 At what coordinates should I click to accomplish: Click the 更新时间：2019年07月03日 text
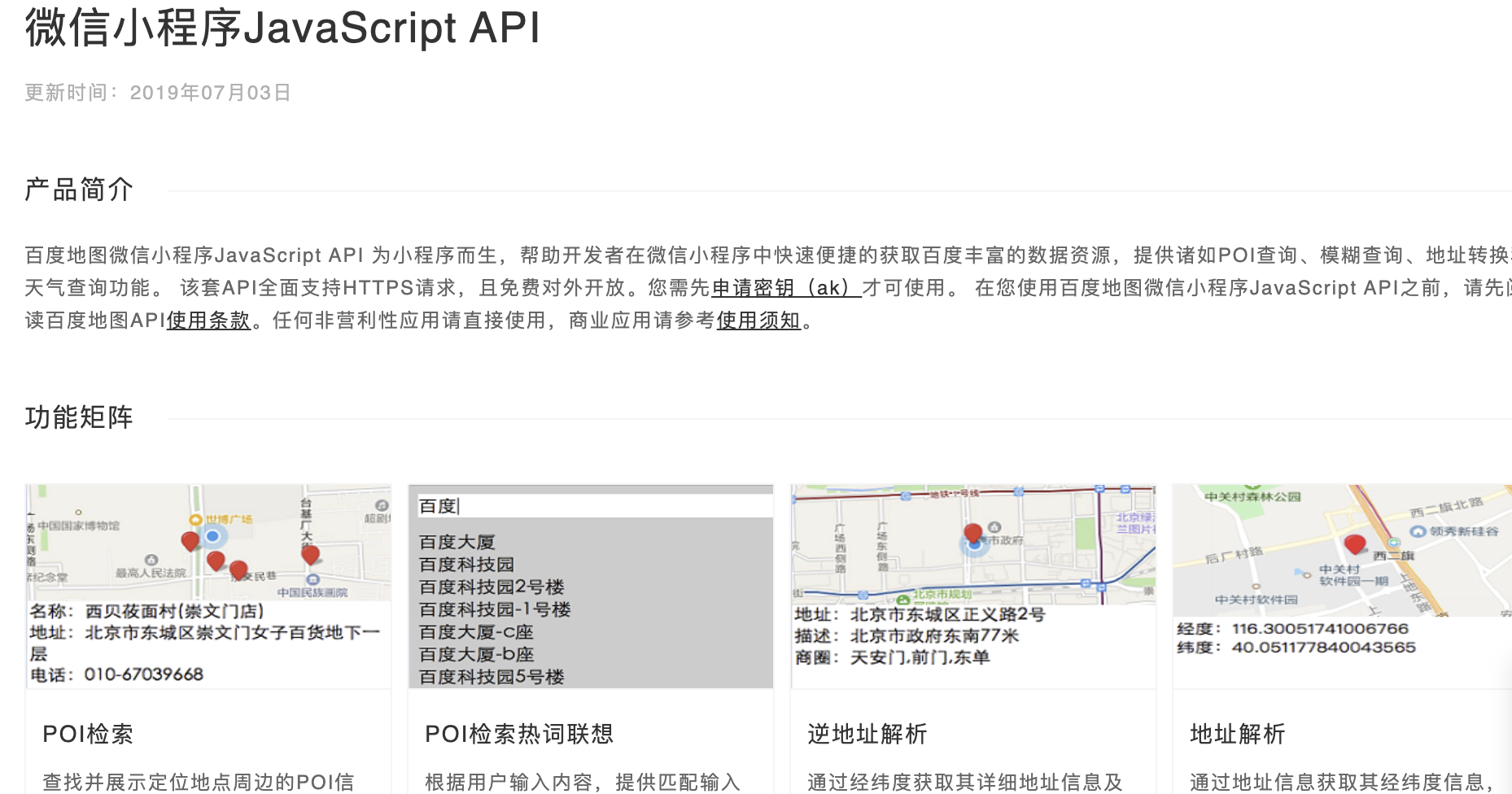point(158,93)
